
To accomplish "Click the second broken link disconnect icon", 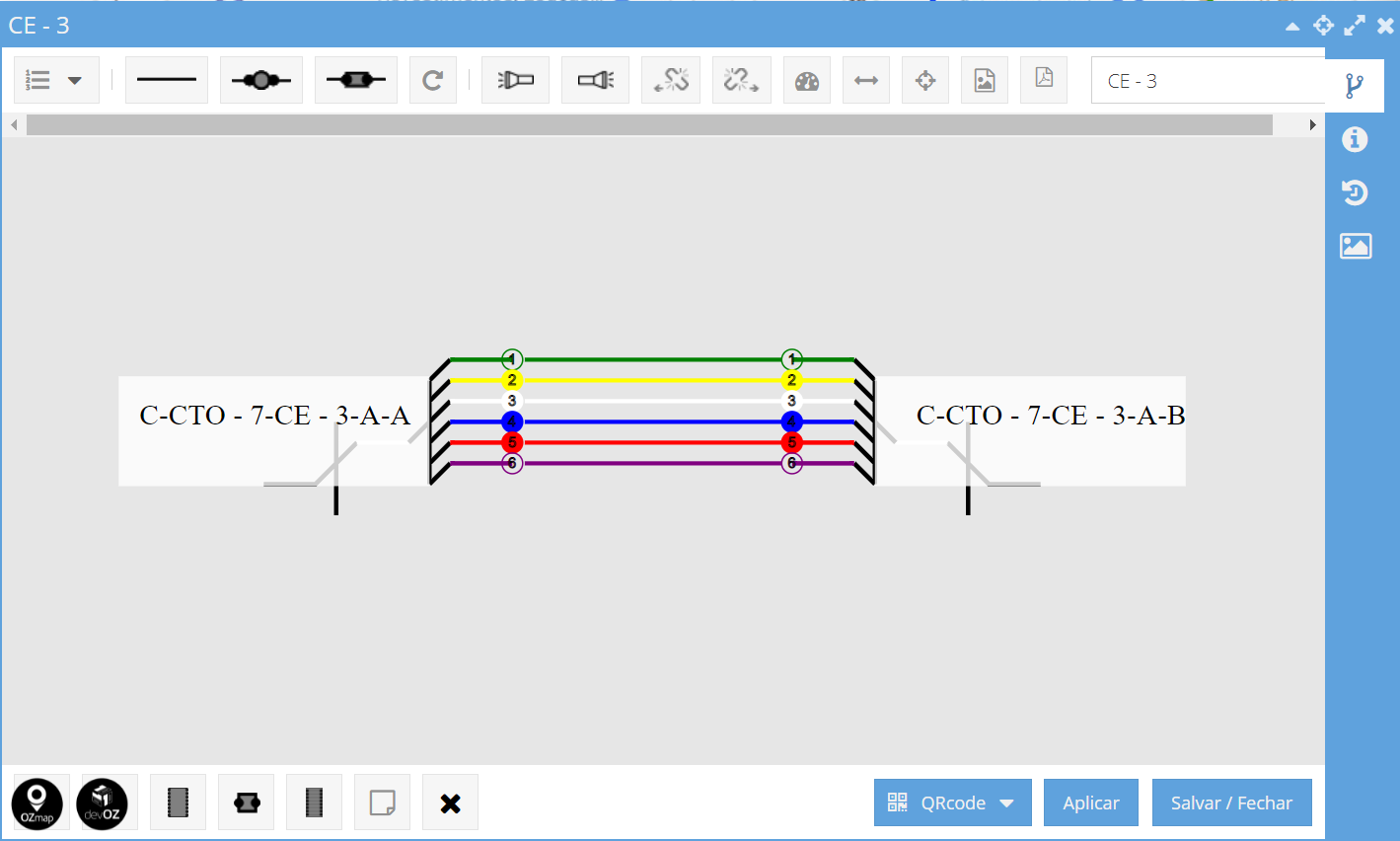I will (x=742, y=81).
